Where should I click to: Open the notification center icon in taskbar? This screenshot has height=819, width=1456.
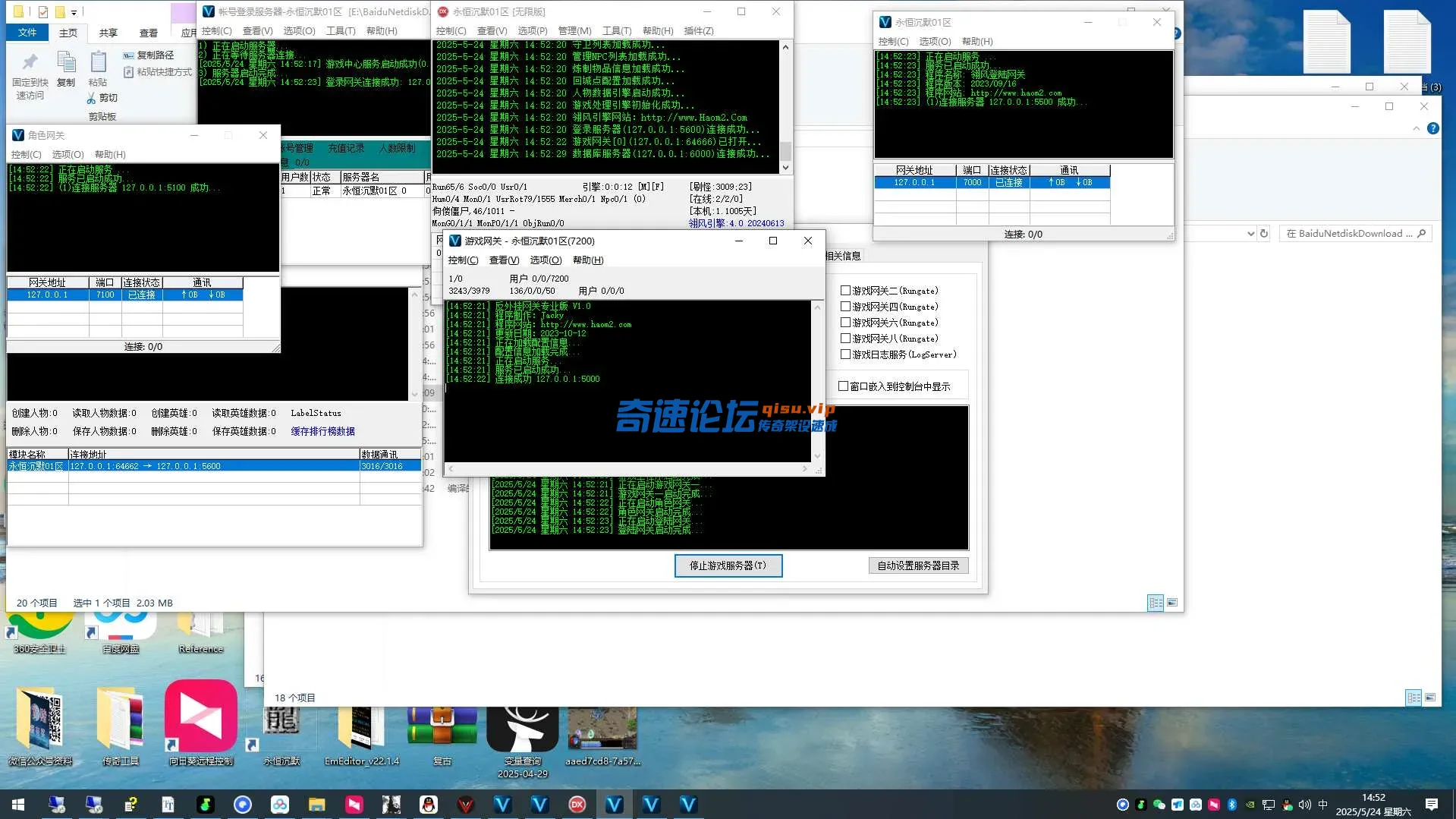pos(1432,805)
